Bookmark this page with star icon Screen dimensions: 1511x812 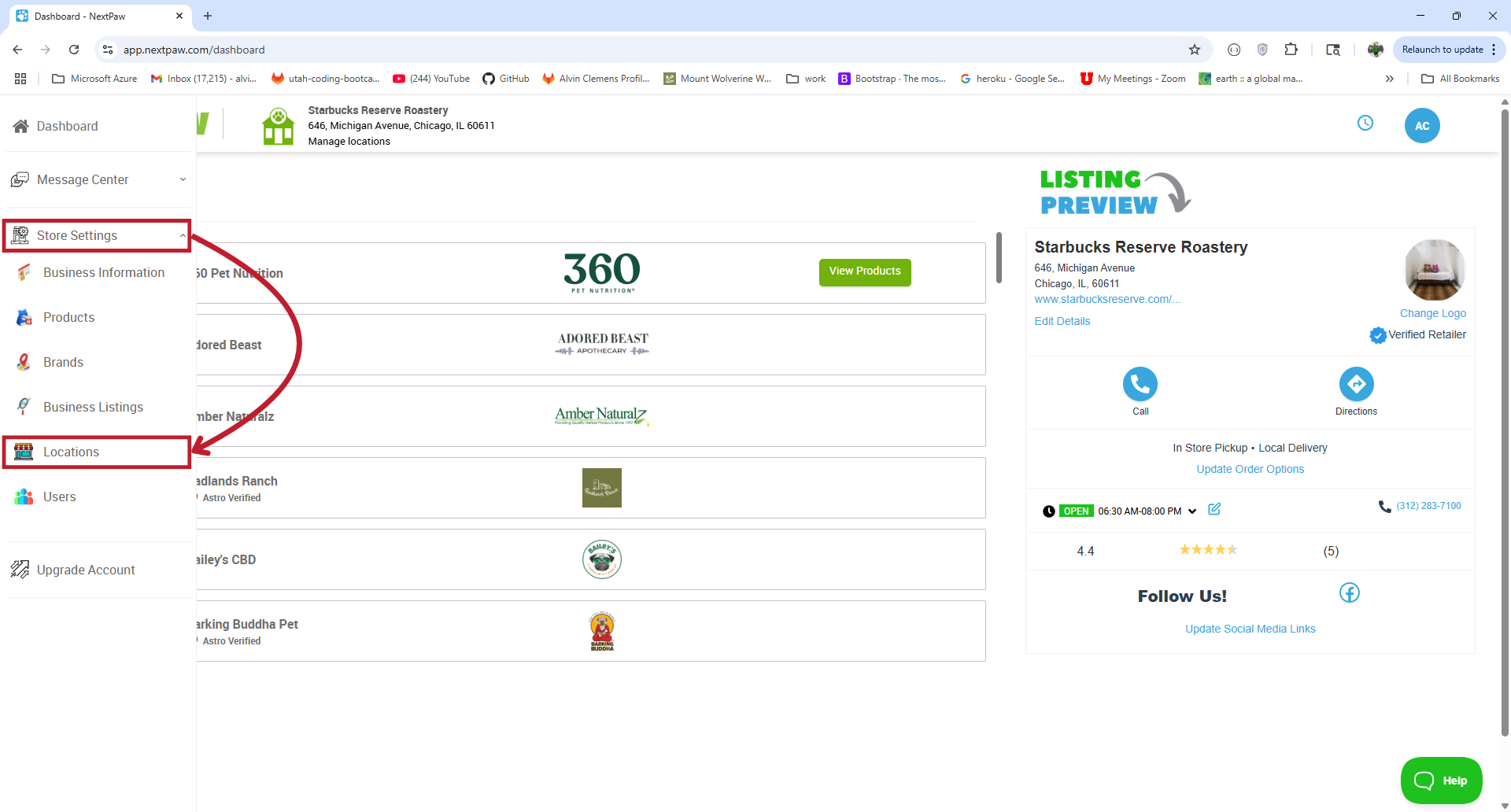tap(1195, 50)
